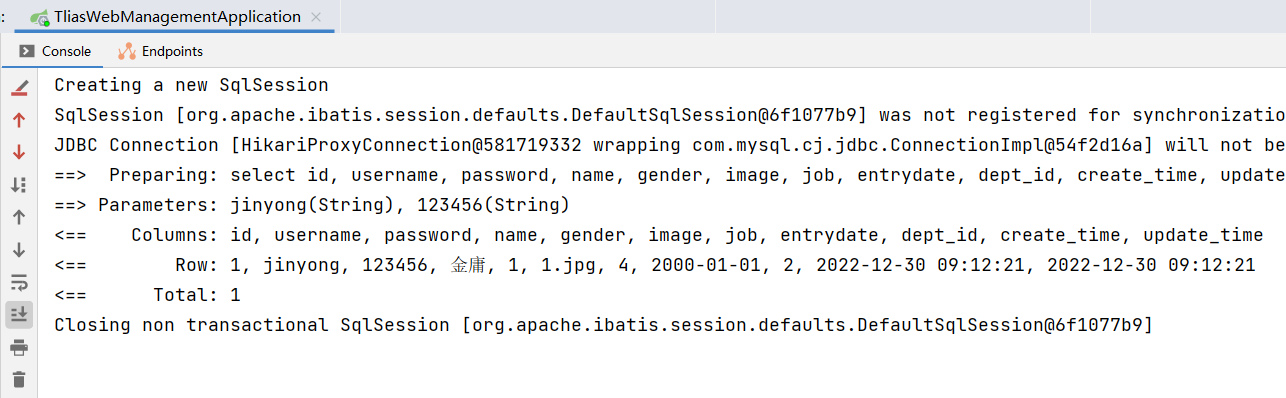Click the red up arrow icon

click(19, 120)
